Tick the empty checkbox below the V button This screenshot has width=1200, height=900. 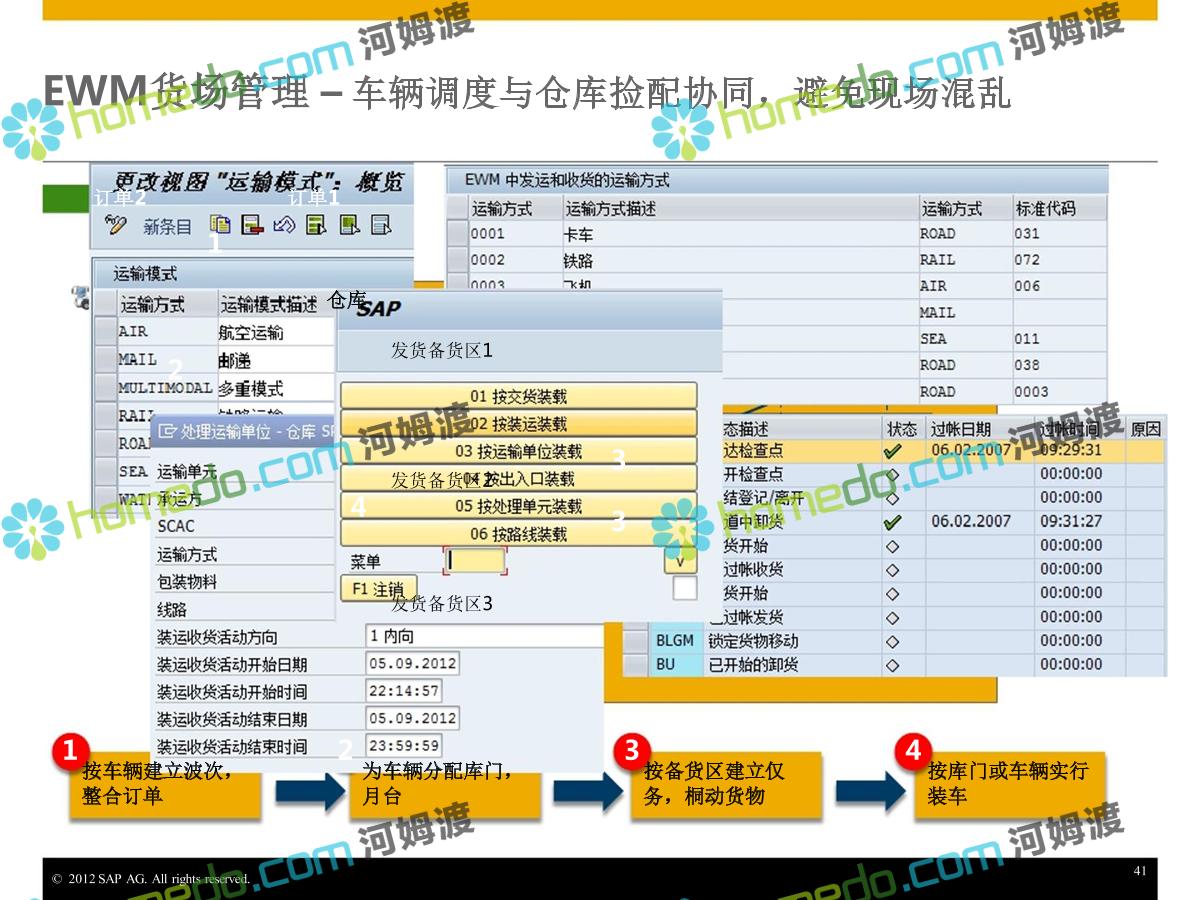(x=684, y=589)
